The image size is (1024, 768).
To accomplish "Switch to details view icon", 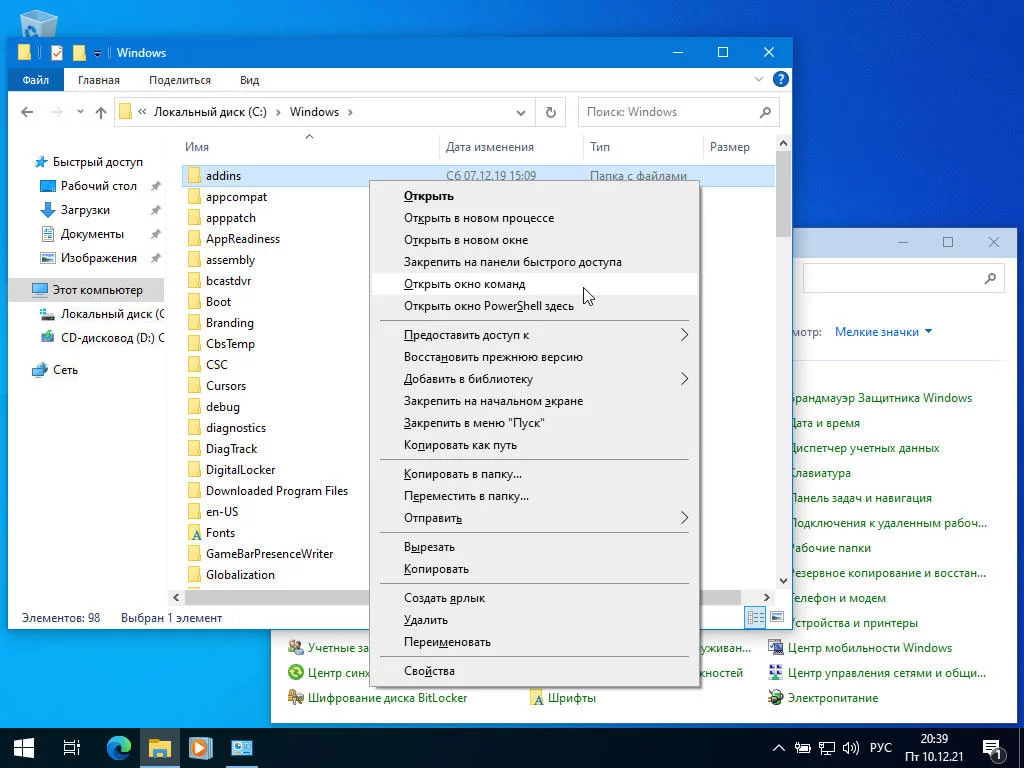I will 756,618.
